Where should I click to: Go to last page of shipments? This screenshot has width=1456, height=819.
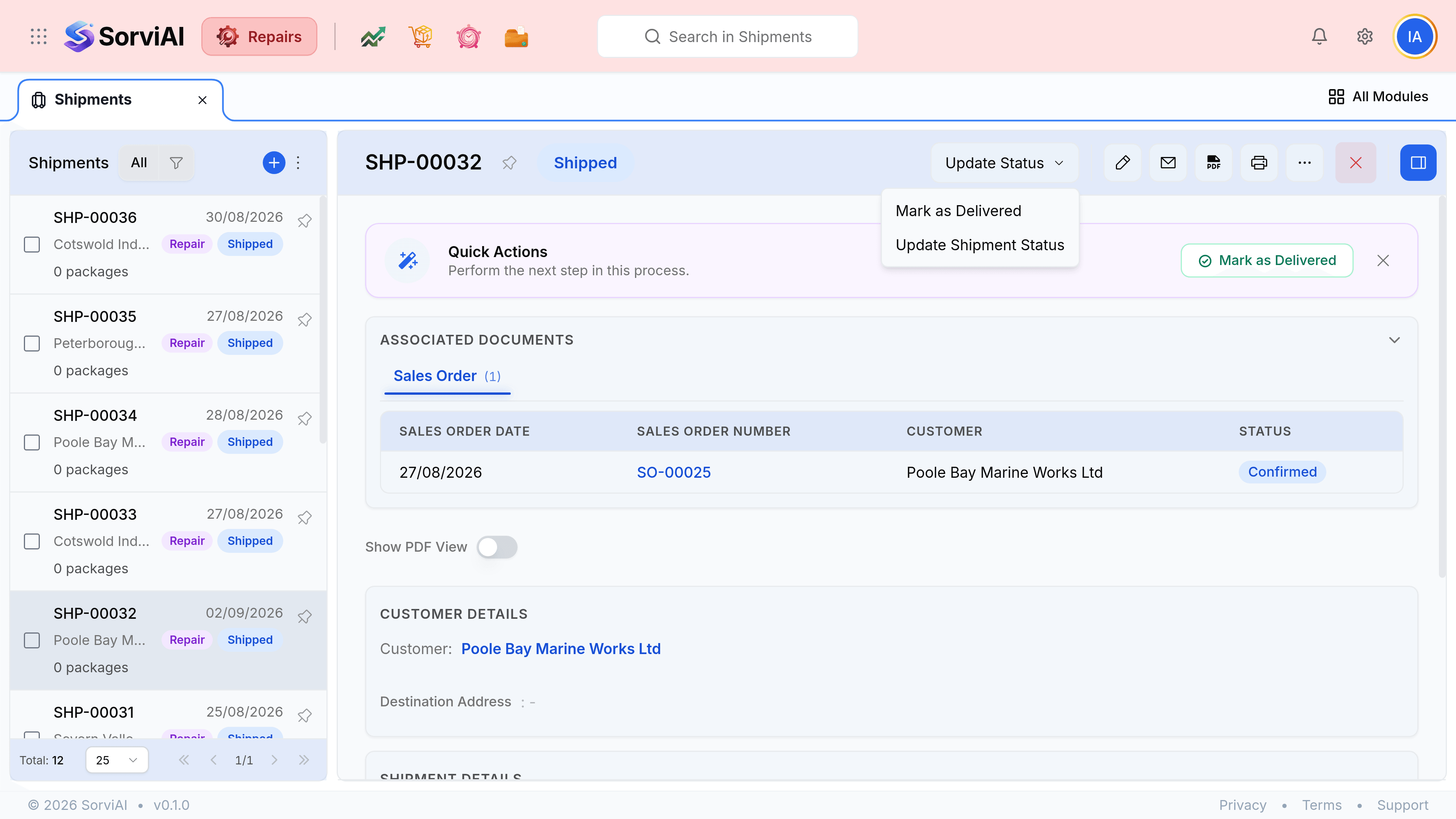304,759
